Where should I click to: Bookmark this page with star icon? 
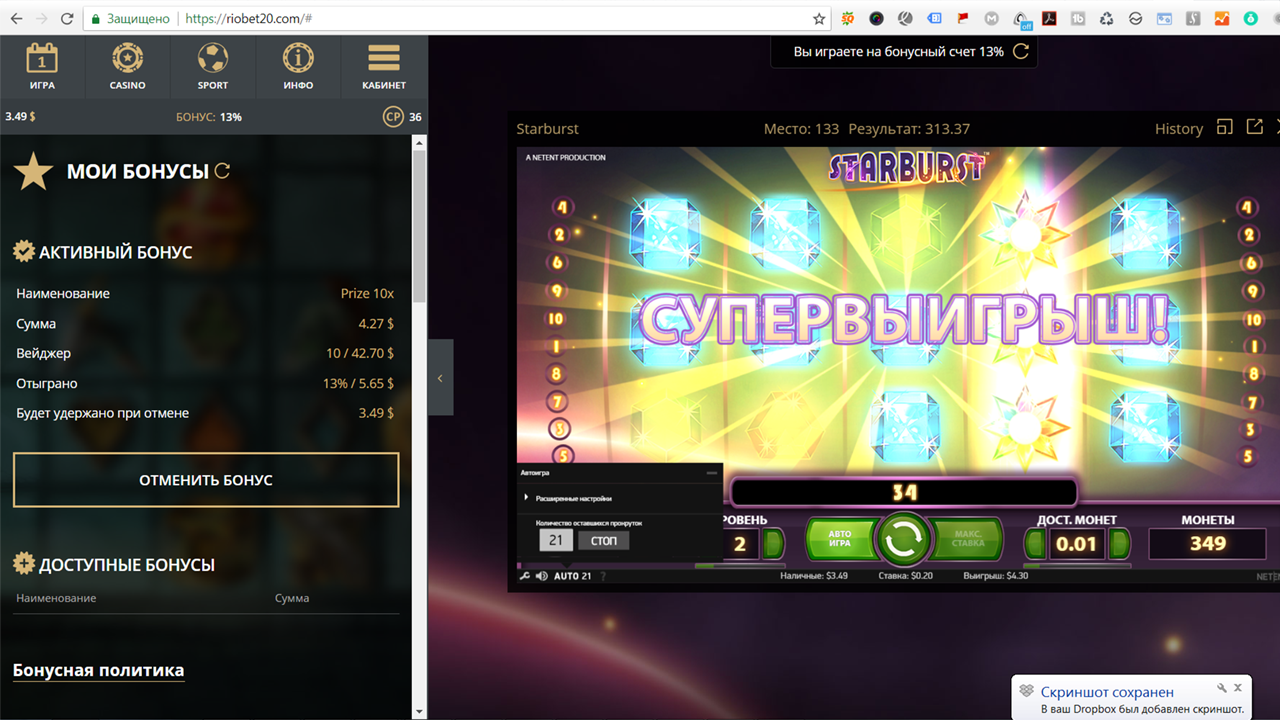click(x=819, y=19)
